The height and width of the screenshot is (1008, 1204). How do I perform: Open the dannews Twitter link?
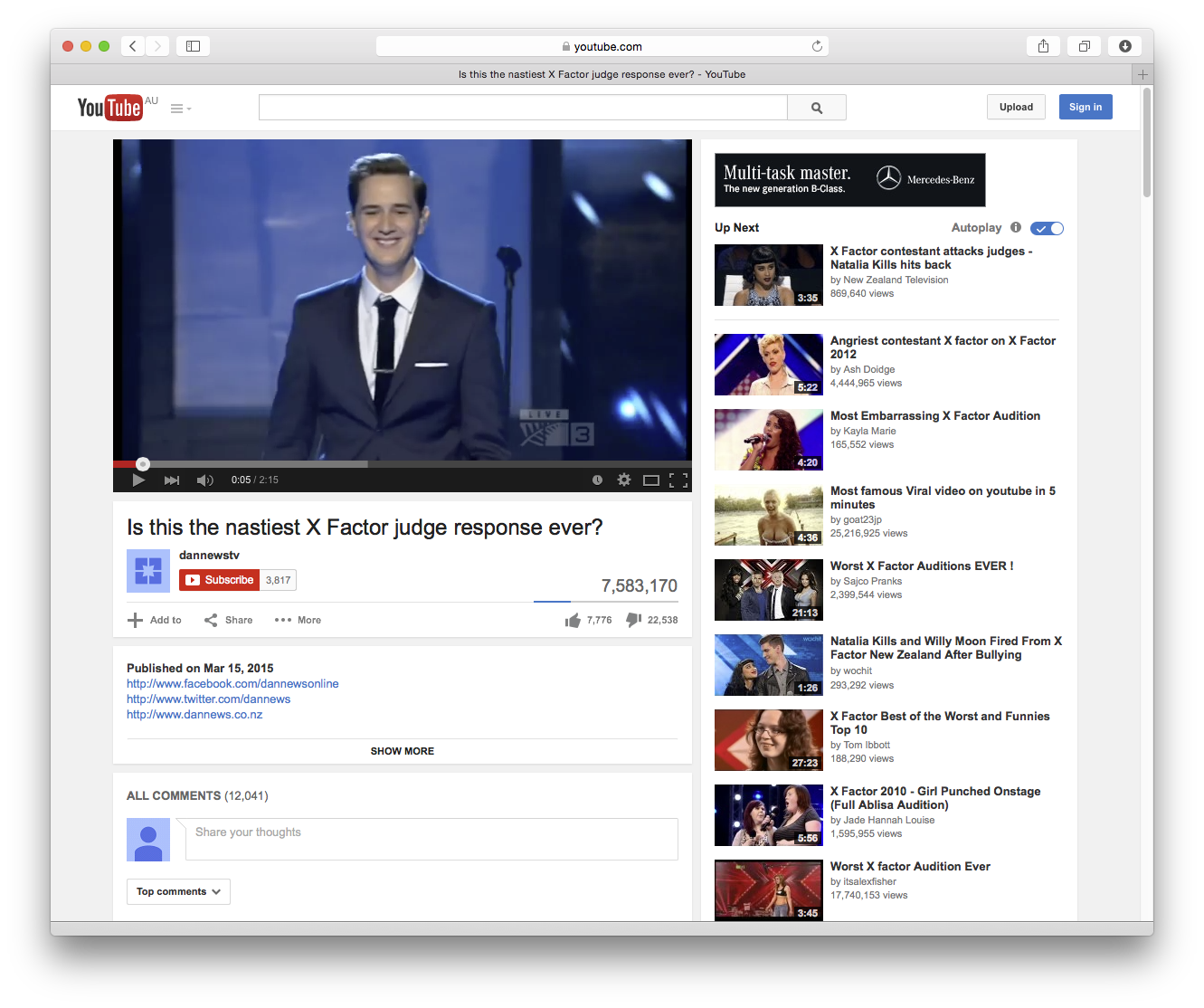209,699
